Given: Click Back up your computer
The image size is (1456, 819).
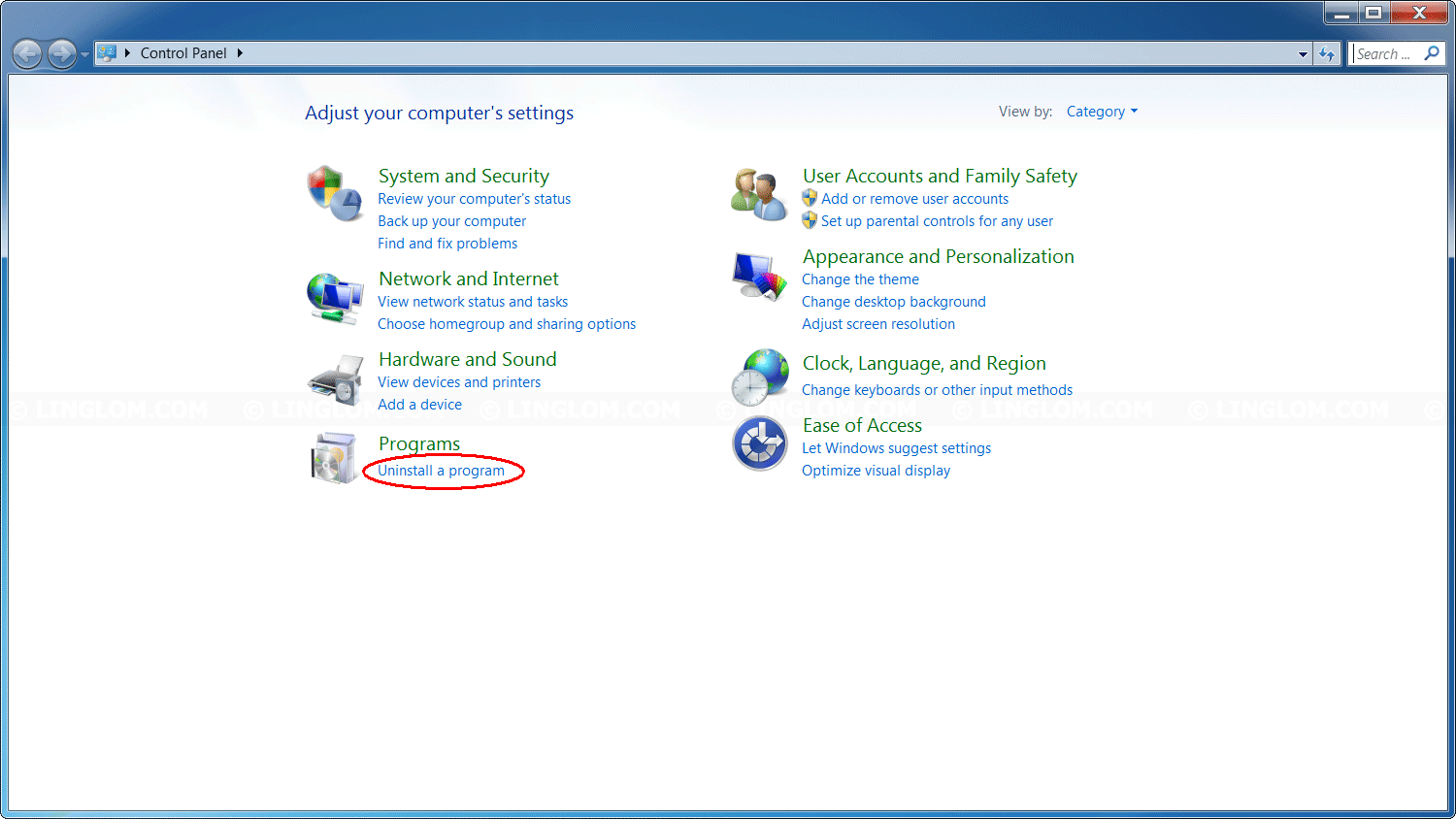Looking at the screenshot, I should click(x=452, y=221).
